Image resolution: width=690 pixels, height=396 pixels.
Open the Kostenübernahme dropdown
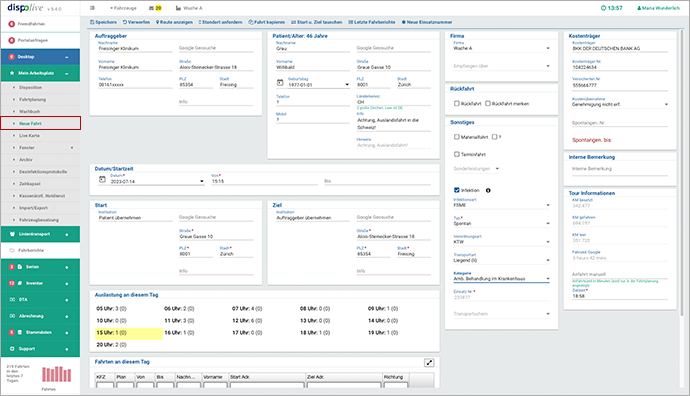620,104
